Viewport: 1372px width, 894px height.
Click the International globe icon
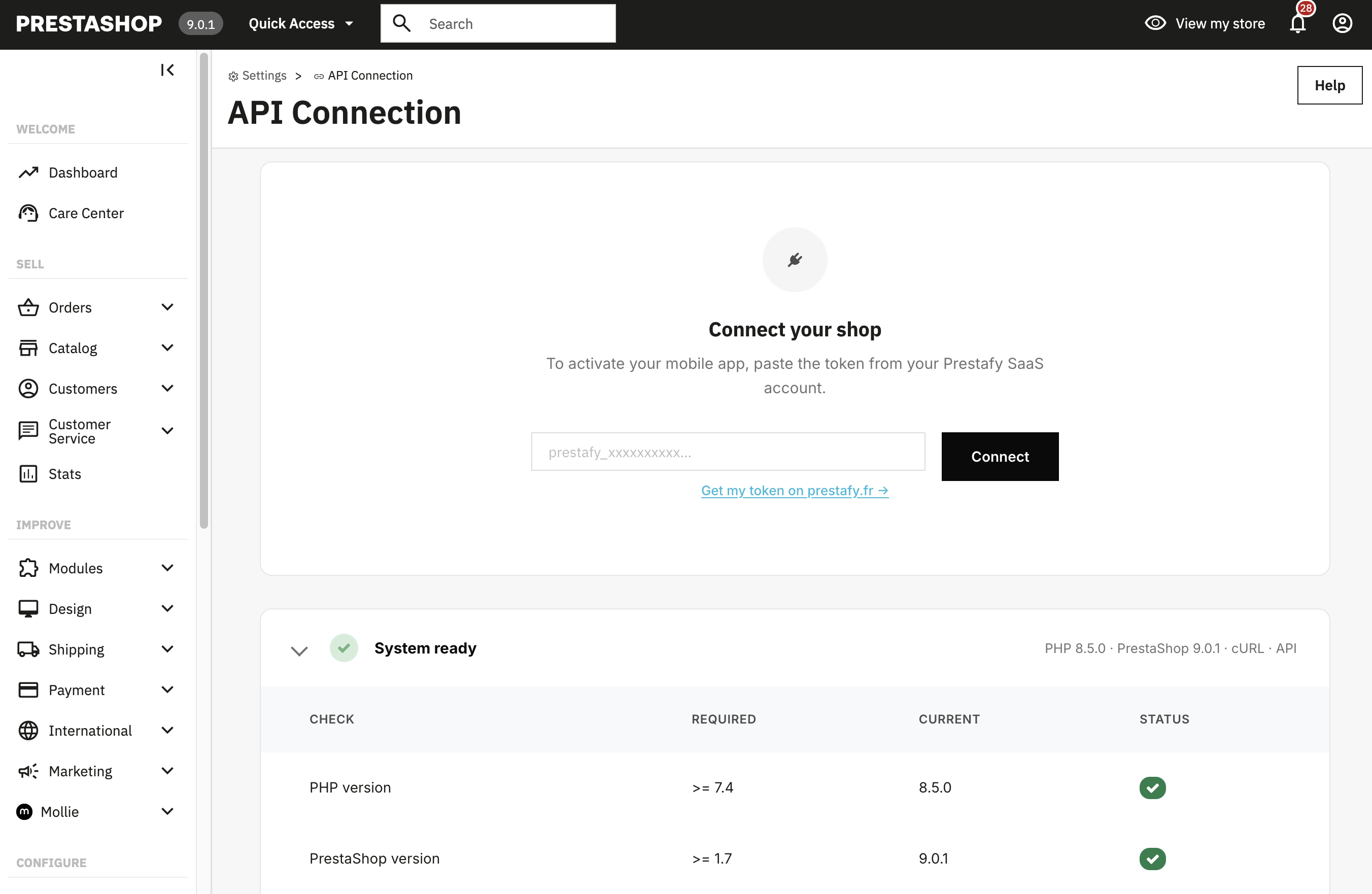tap(28, 730)
